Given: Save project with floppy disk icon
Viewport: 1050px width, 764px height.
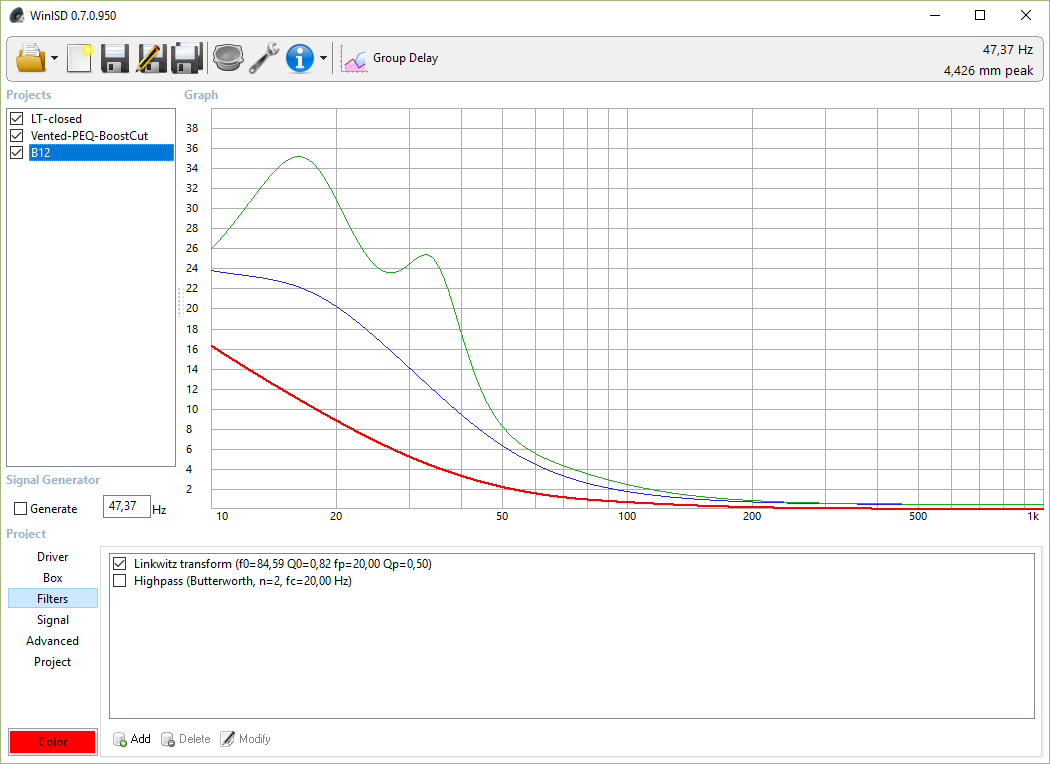Looking at the screenshot, I should click(115, 58).
